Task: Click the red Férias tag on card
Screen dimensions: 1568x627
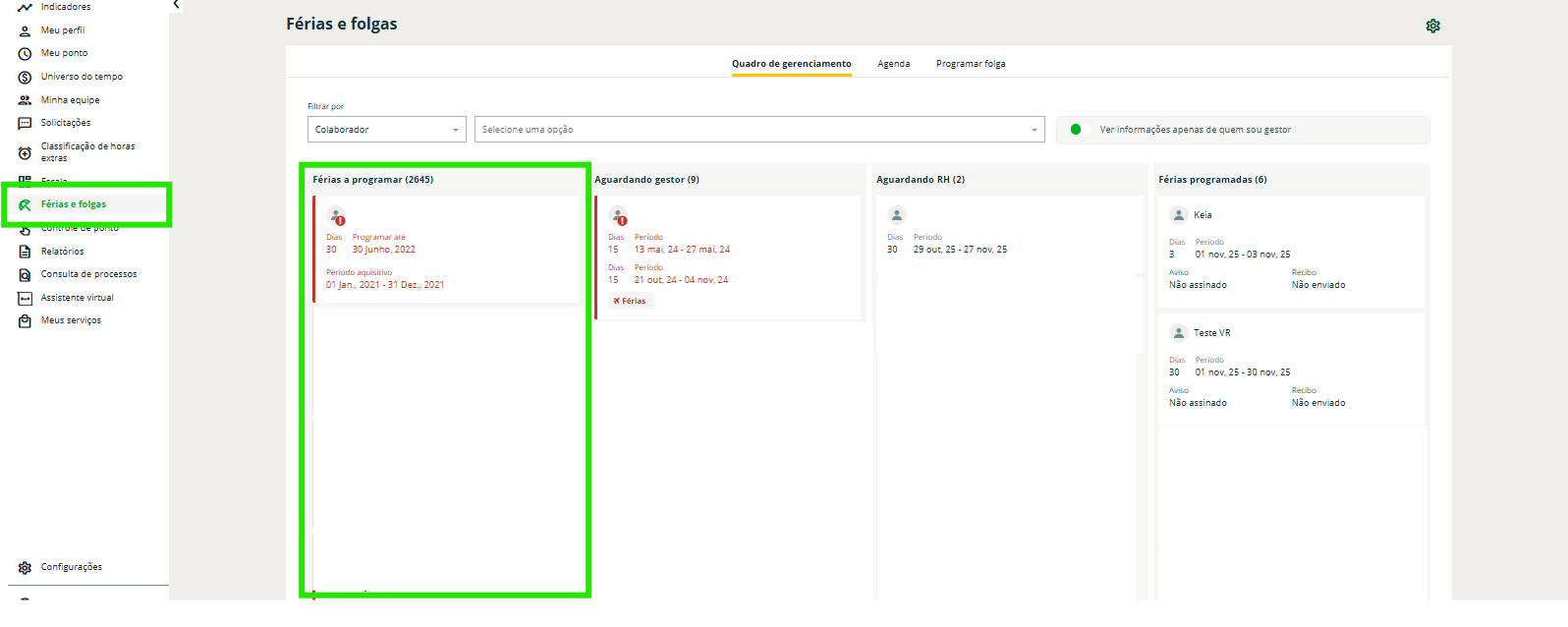Action: [630, 301]
